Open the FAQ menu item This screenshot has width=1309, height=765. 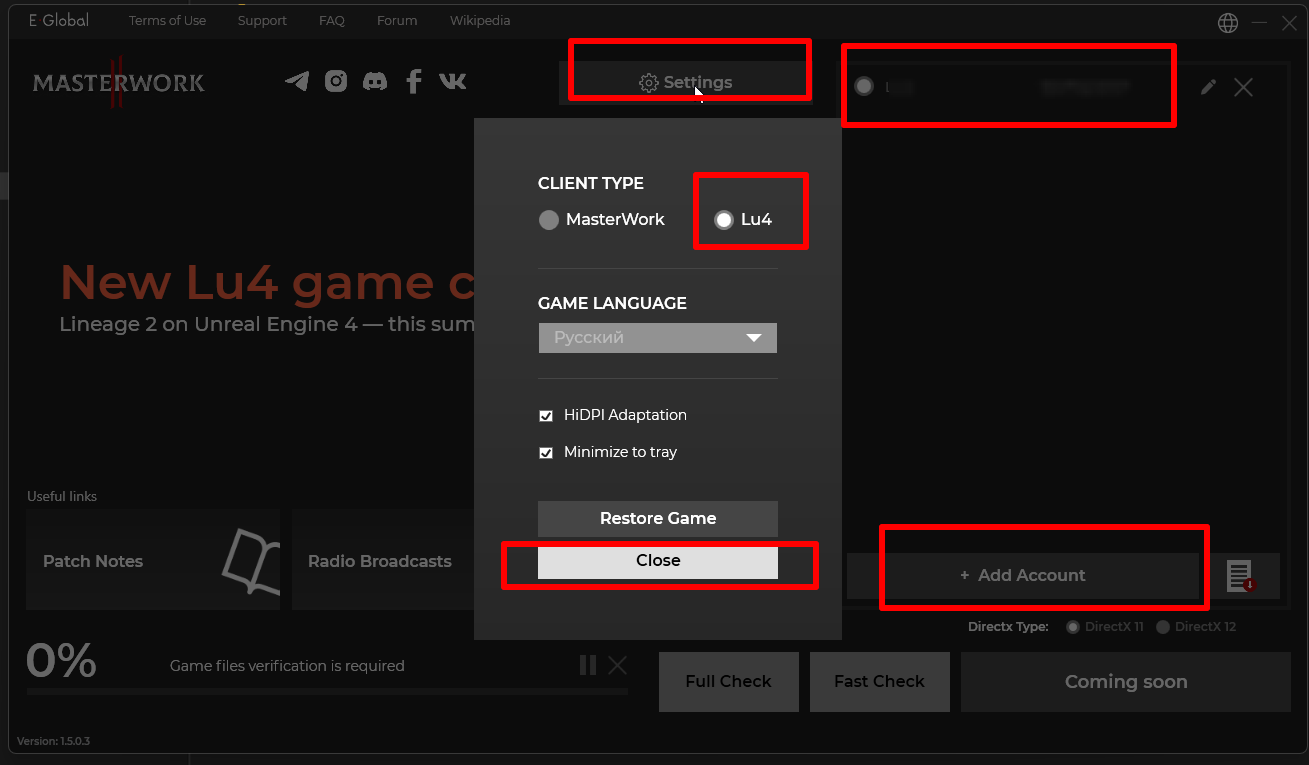click(332, 20)
